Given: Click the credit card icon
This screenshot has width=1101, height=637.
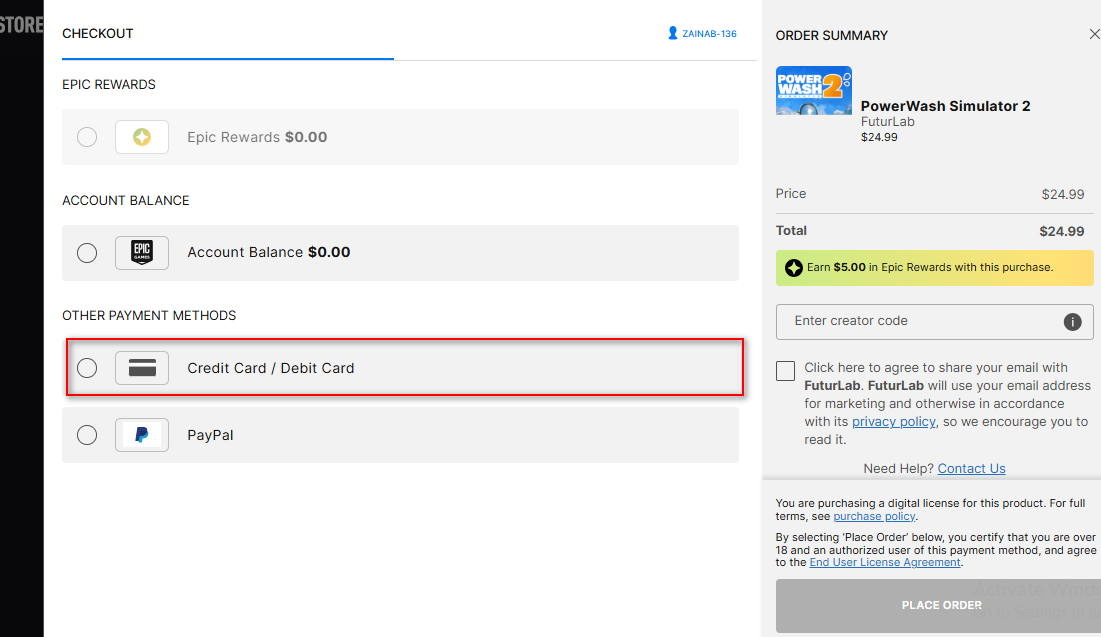Looking at the screenshot, I should point(142,368).
